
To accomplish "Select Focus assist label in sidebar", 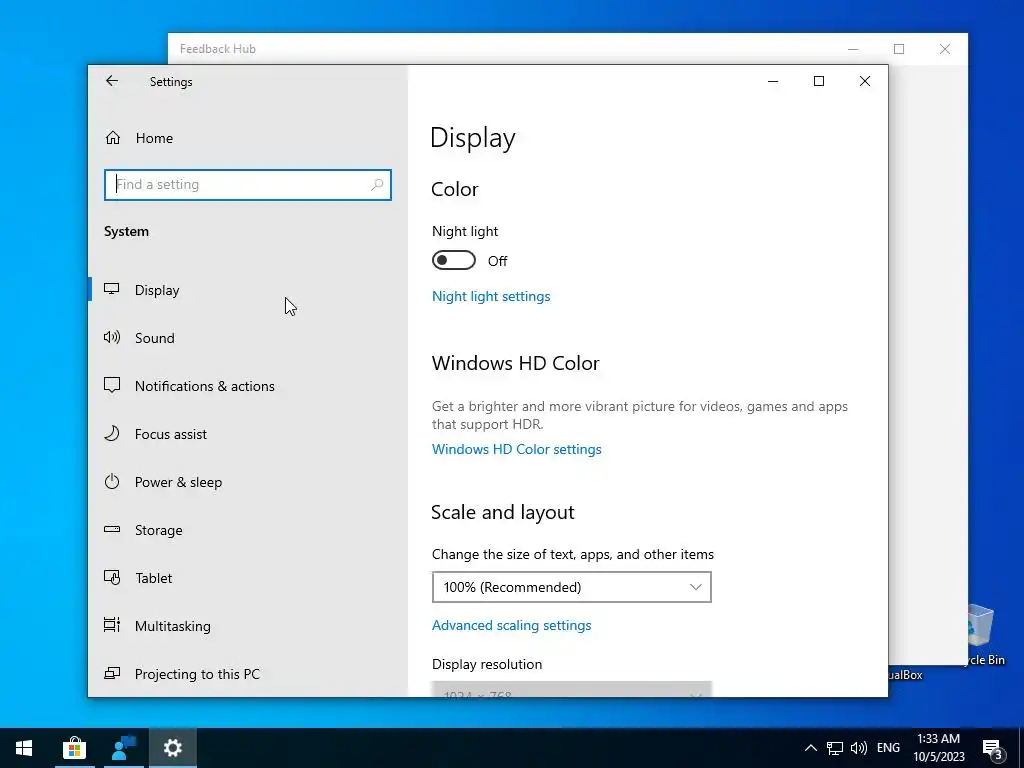I will coord(170,434).
